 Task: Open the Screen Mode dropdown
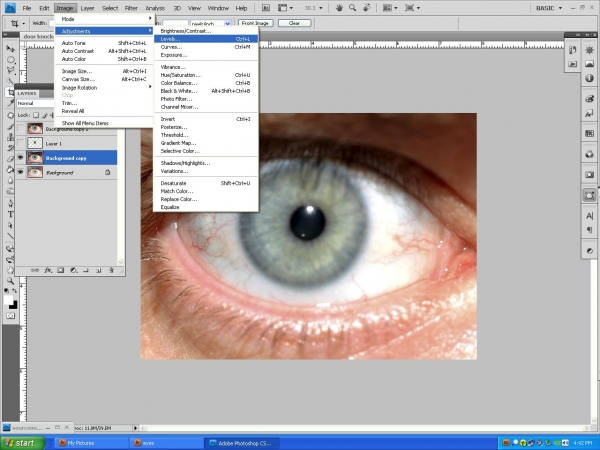(x=412, y=8)
